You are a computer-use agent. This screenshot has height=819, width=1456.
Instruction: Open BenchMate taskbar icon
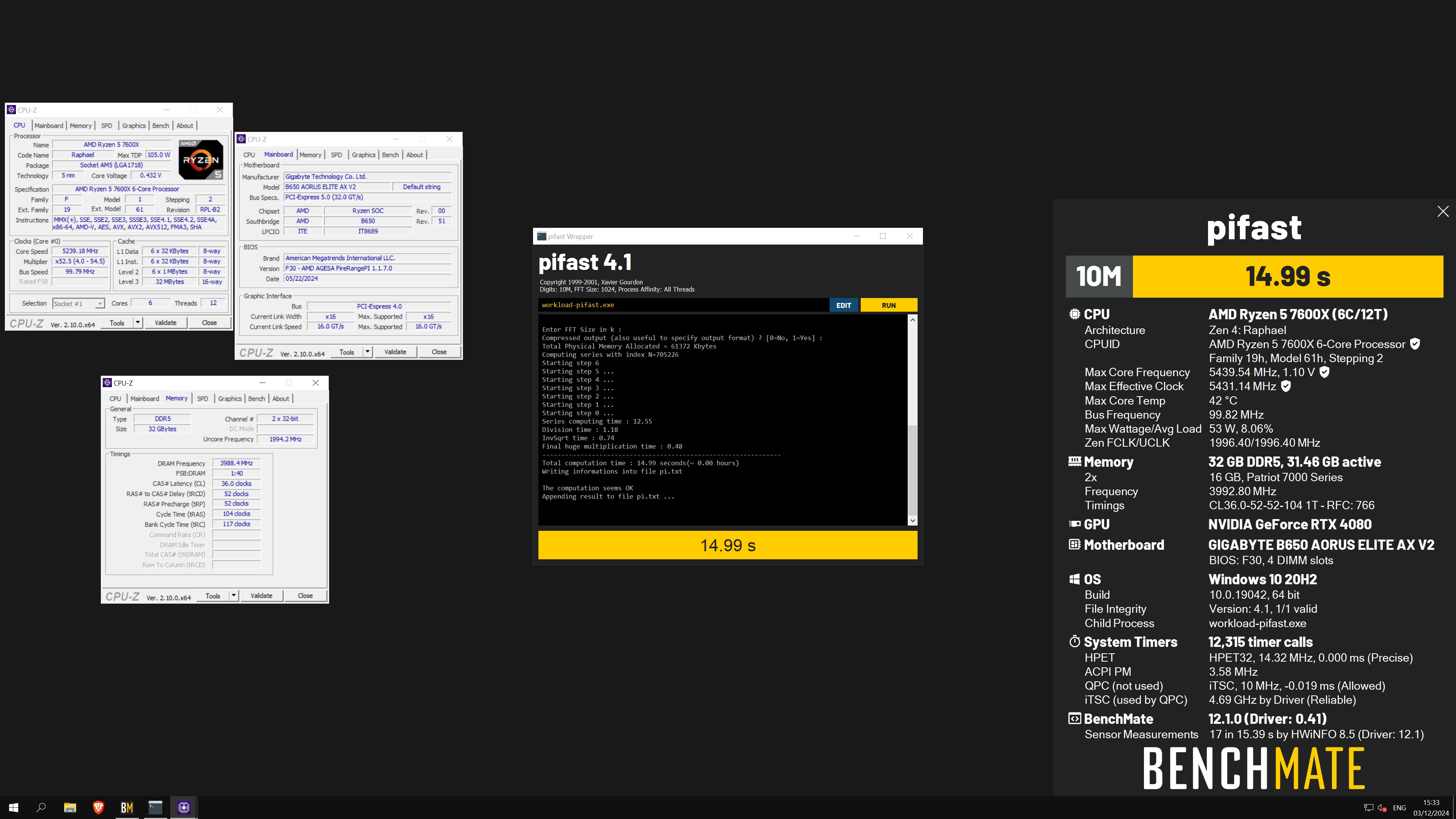(127, 808)
